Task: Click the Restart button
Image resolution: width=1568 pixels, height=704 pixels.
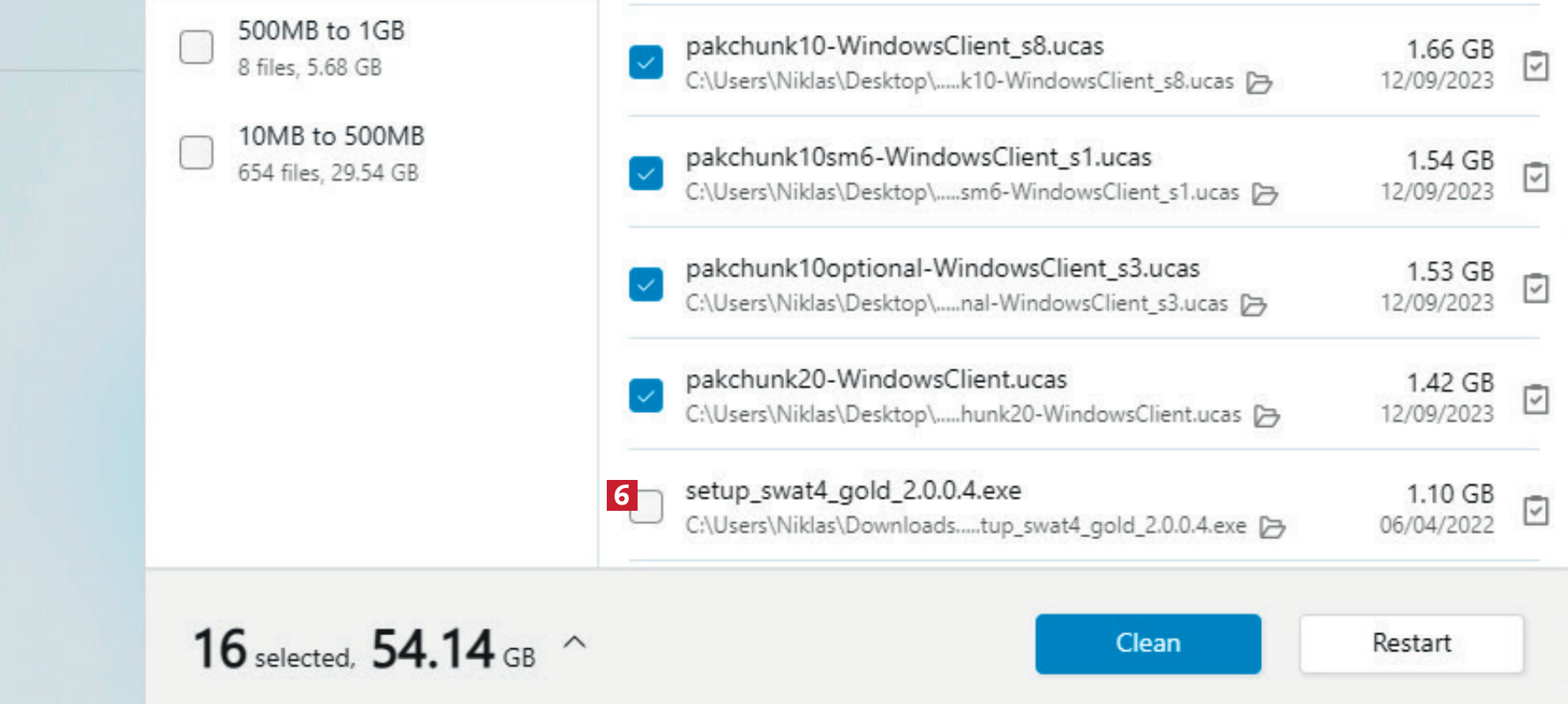Action: click(x=1411, y=643)
